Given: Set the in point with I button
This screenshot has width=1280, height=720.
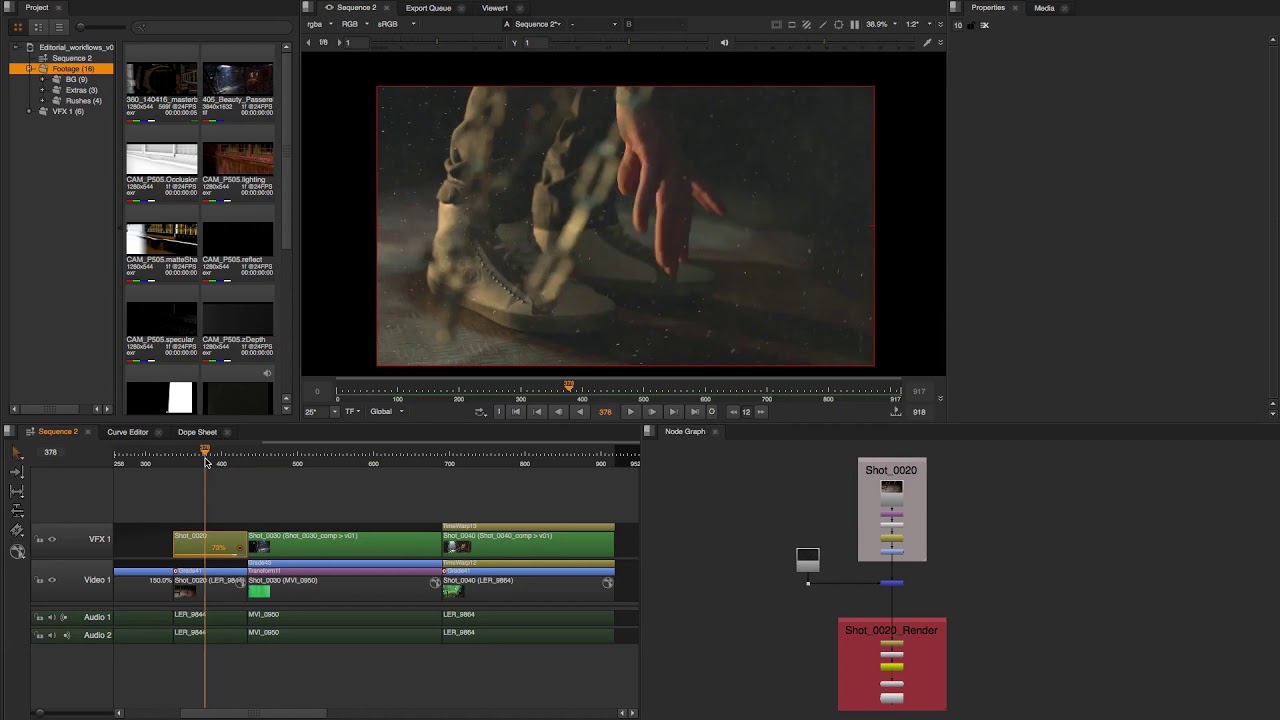Looking at the screenshot, I should point(499,412).
